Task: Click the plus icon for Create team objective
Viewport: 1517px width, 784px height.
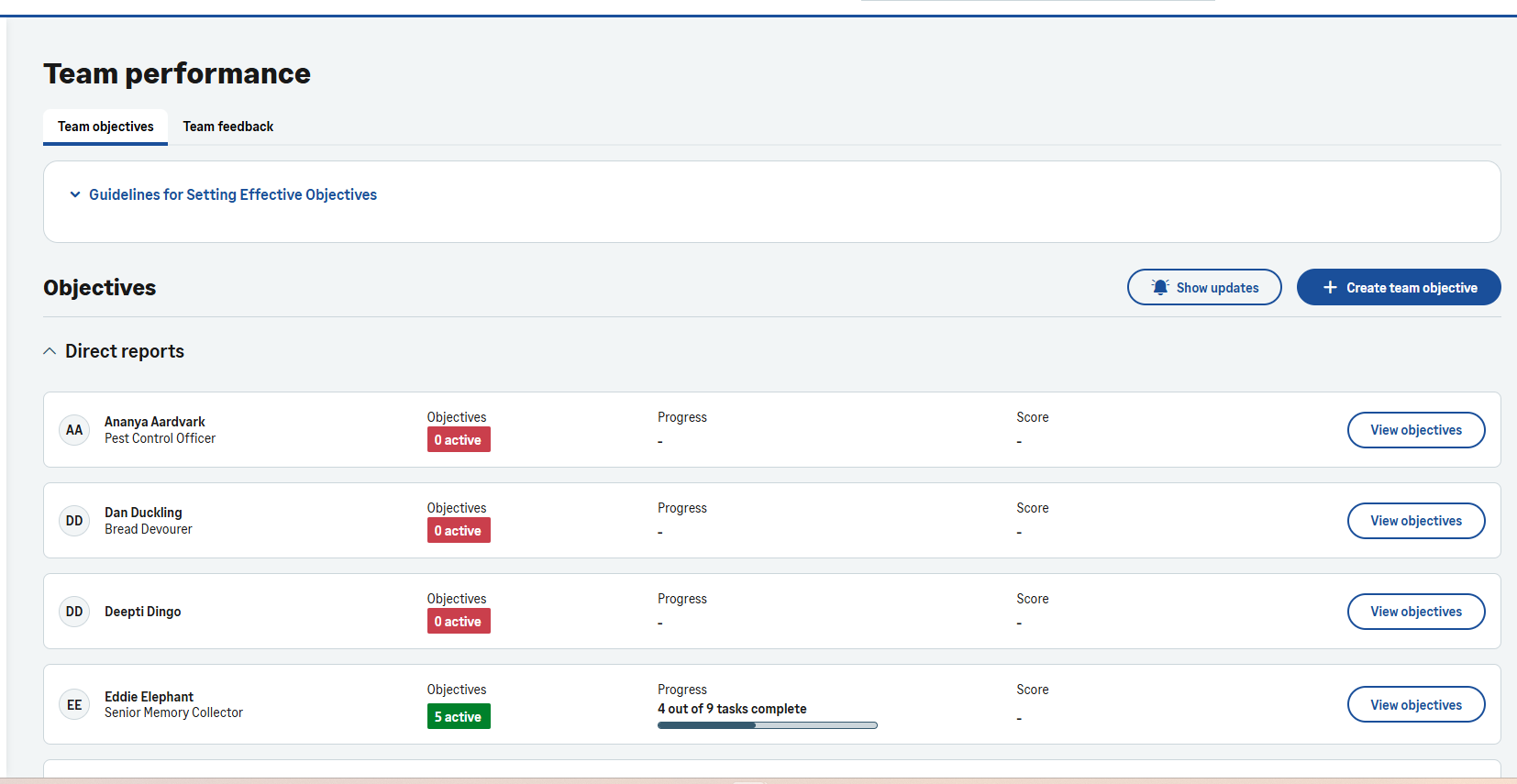Action: [x=1330, y=287]
